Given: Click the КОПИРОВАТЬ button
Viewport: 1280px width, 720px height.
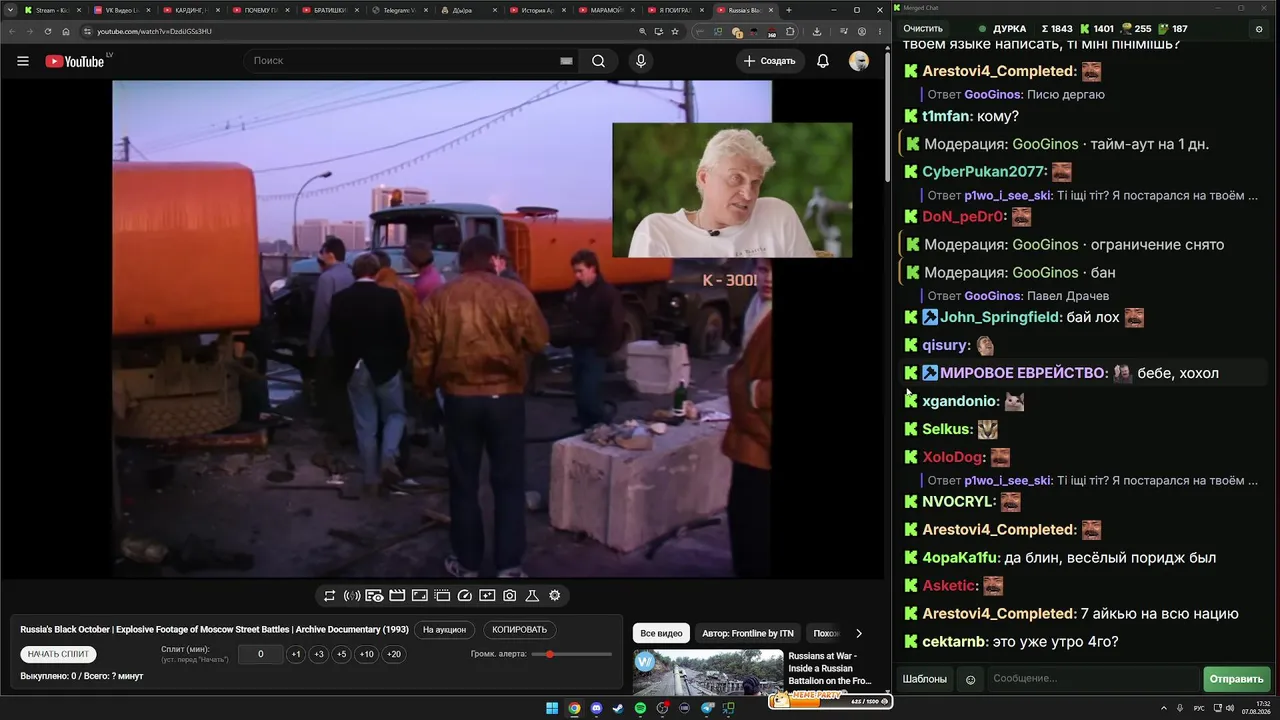Looking at the screenshot, I should (x=520, y=630).
